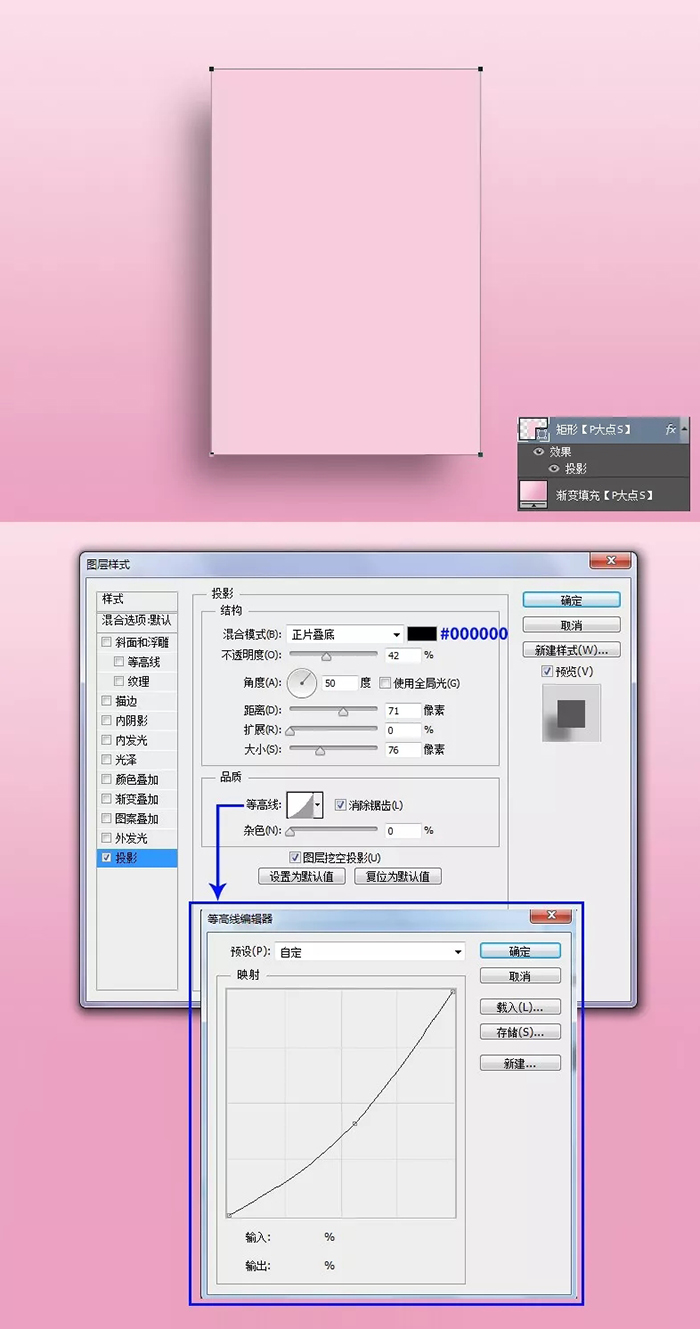Image resolution: width=700 pixels, height=1329 pixels.
Task: Click the middle curve control point
Action: (x=355, y=1124)
